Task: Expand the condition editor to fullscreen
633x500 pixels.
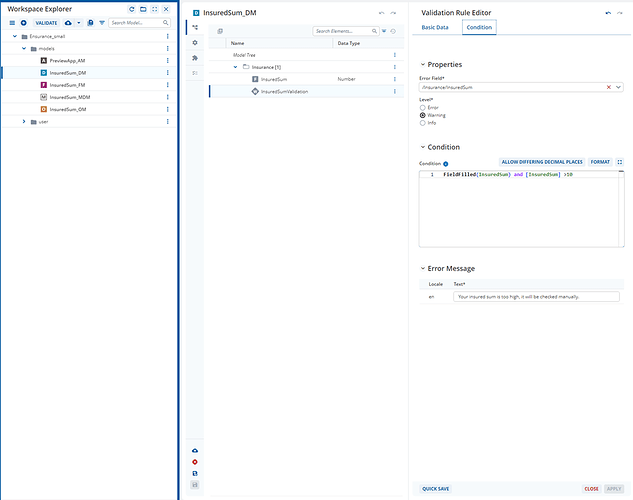Action: point(620,162)
